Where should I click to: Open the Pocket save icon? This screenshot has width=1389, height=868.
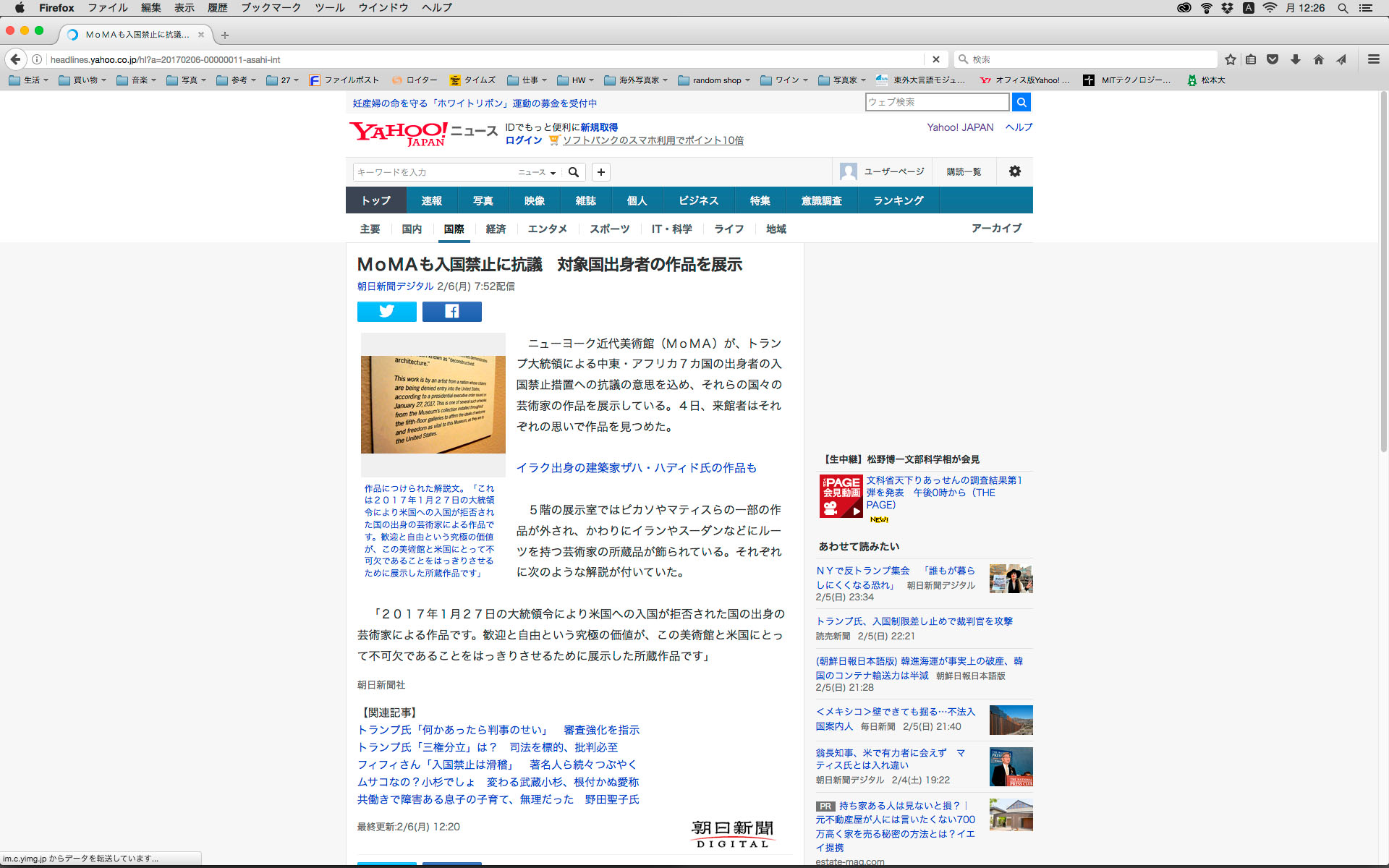pyautogui.click(x=1273, y=59)
